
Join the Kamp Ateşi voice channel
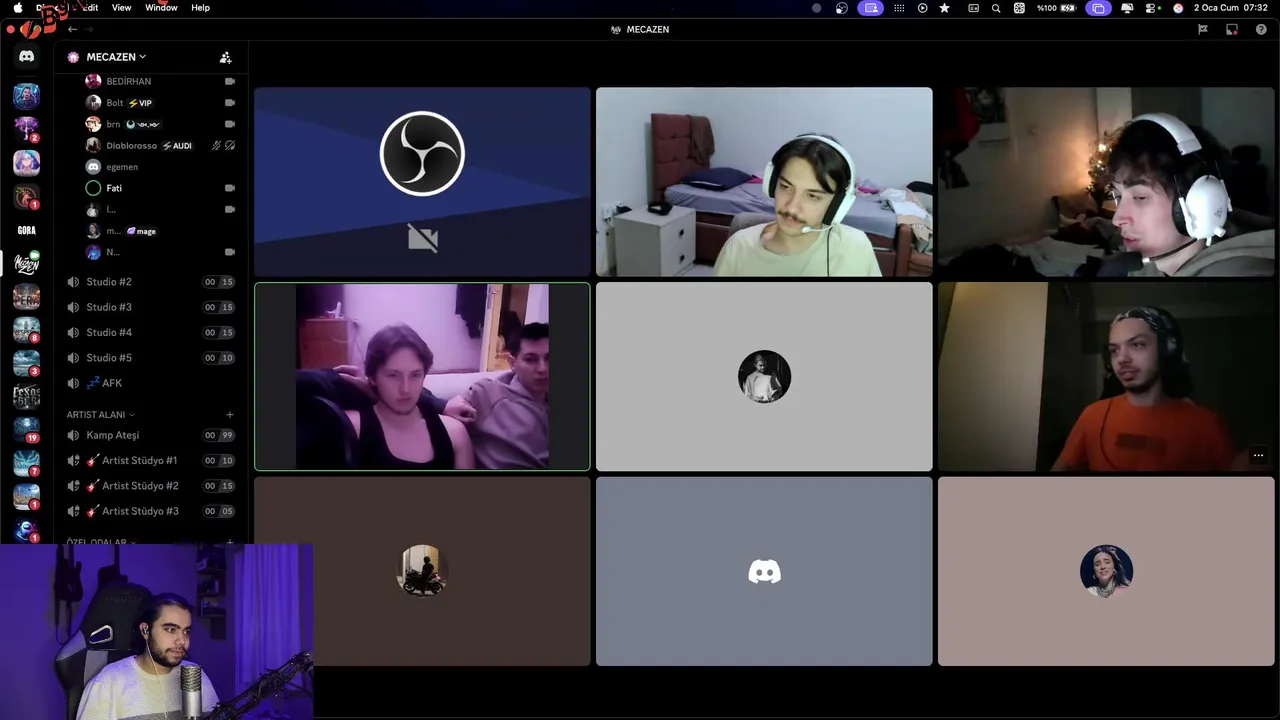[x=150, y=435]
